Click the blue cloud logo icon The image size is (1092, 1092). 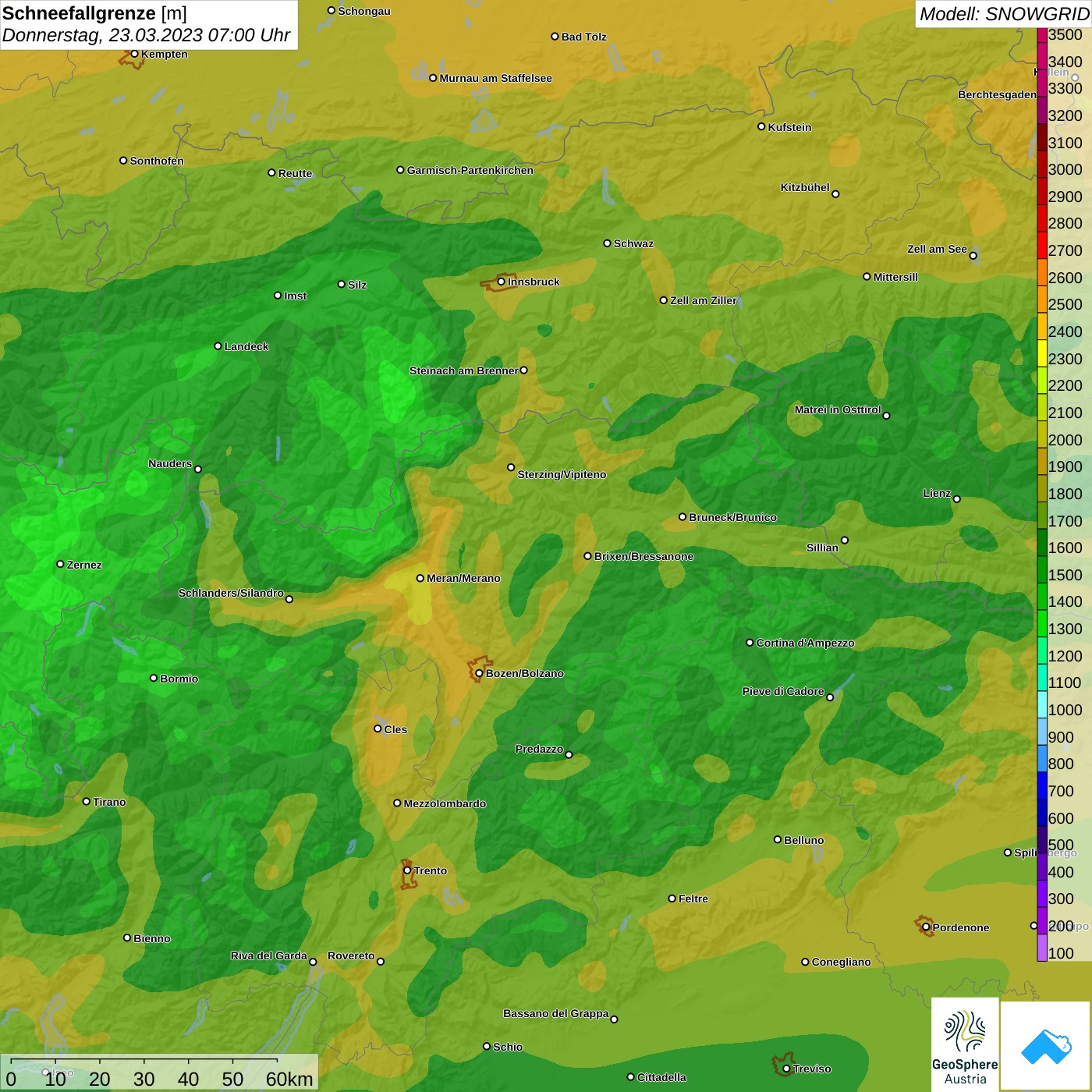[x=1046, y=1046]
